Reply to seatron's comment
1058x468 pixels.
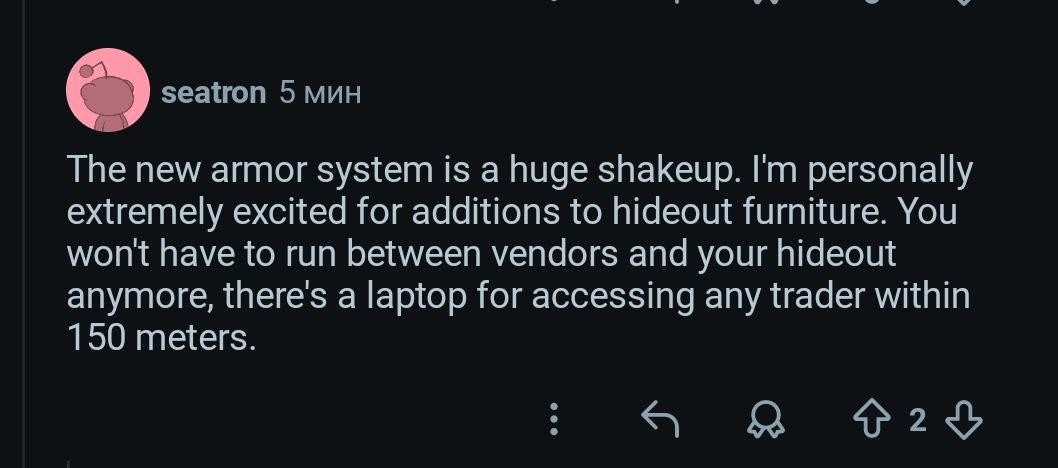tap(660, 420)
